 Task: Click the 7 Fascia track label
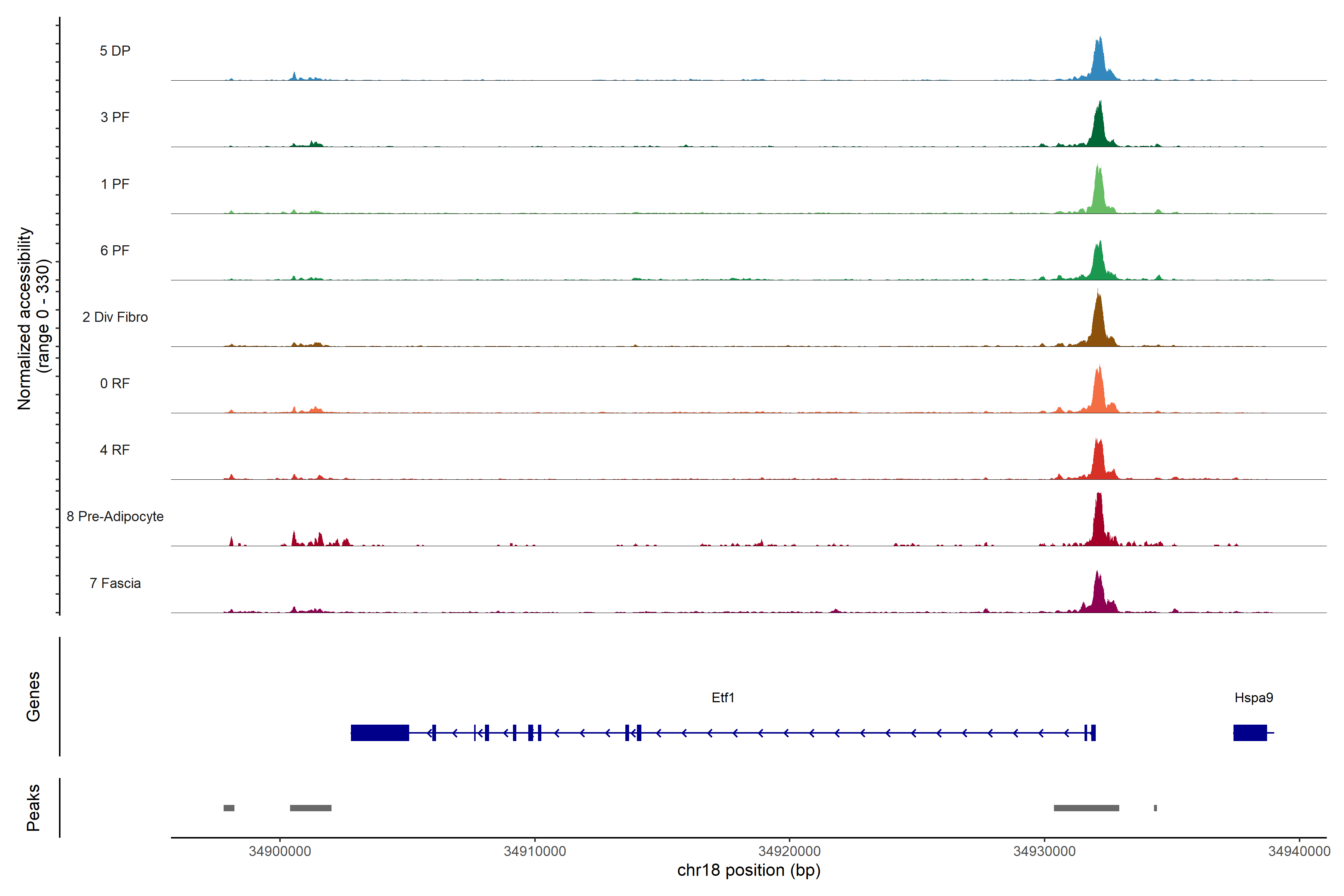pyautogui.click(x=115, y=583)
